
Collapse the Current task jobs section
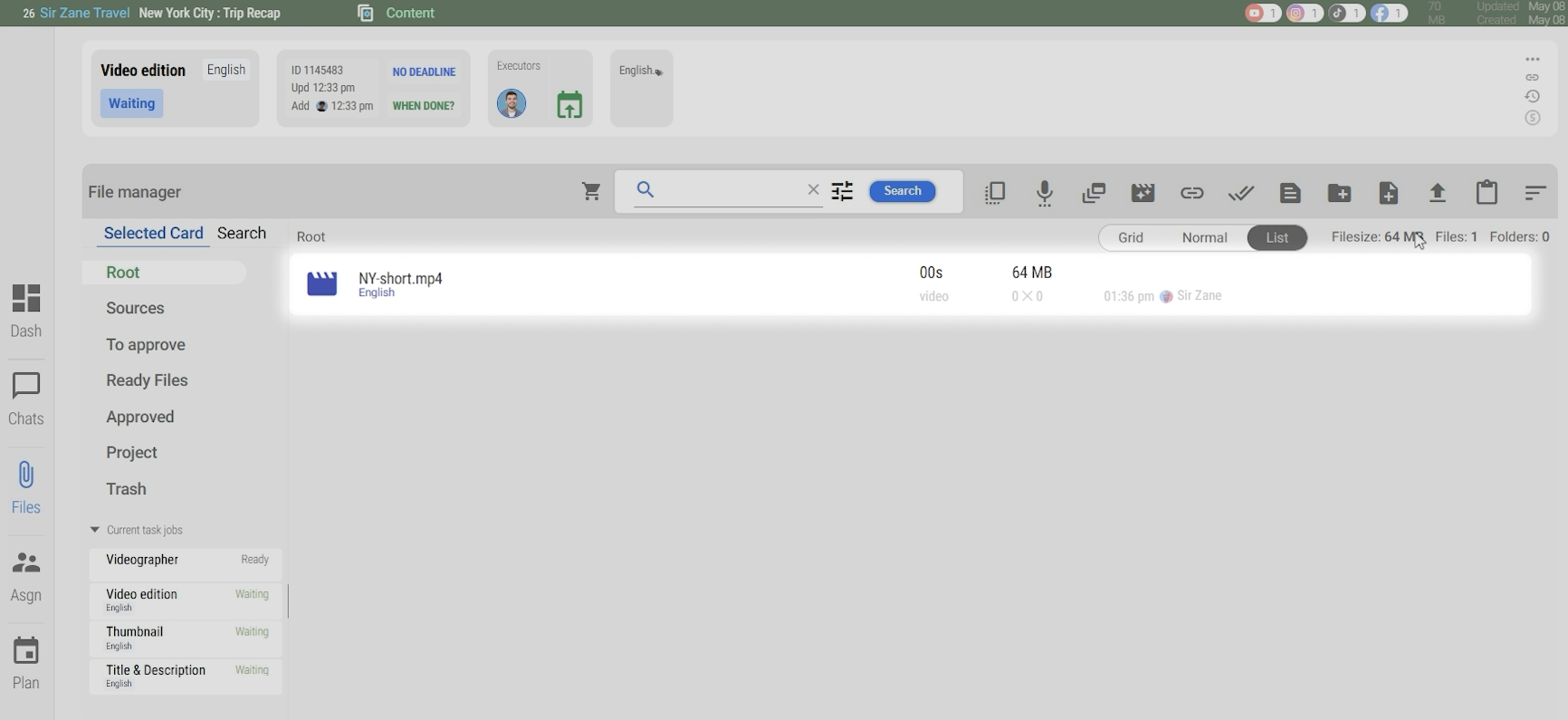[x=95, y=530]
